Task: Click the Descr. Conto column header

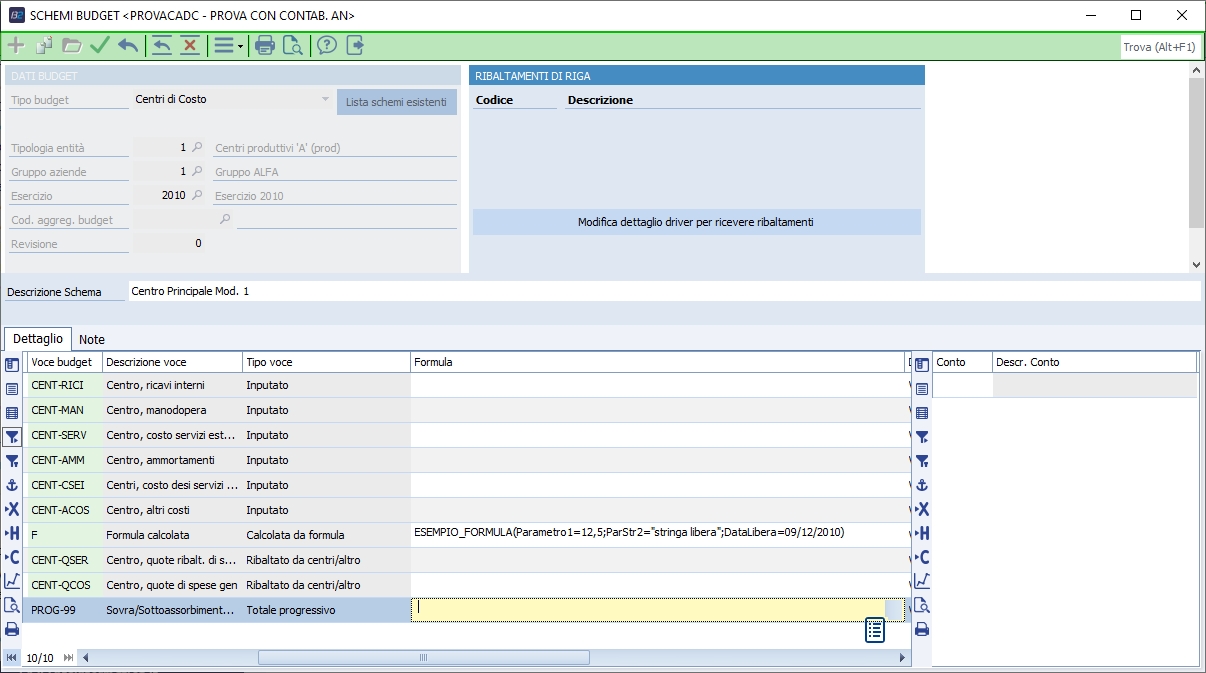Action: tap(1094, 362)
